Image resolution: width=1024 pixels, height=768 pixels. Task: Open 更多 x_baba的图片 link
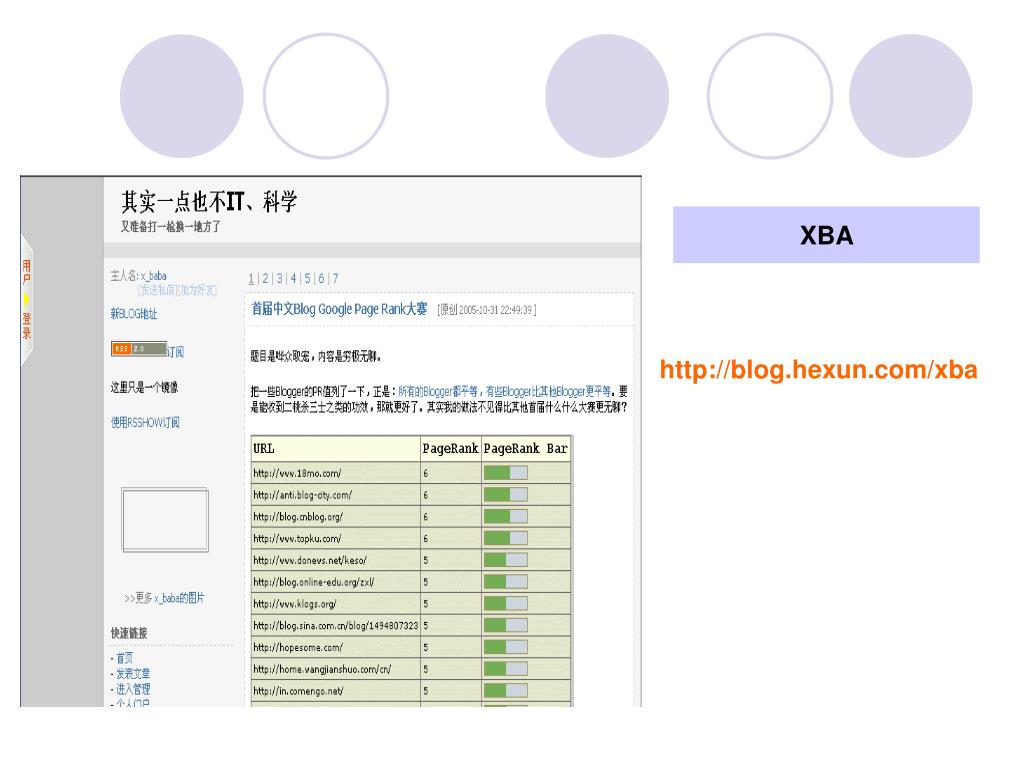pyautogui.click(x=164, y=598)
